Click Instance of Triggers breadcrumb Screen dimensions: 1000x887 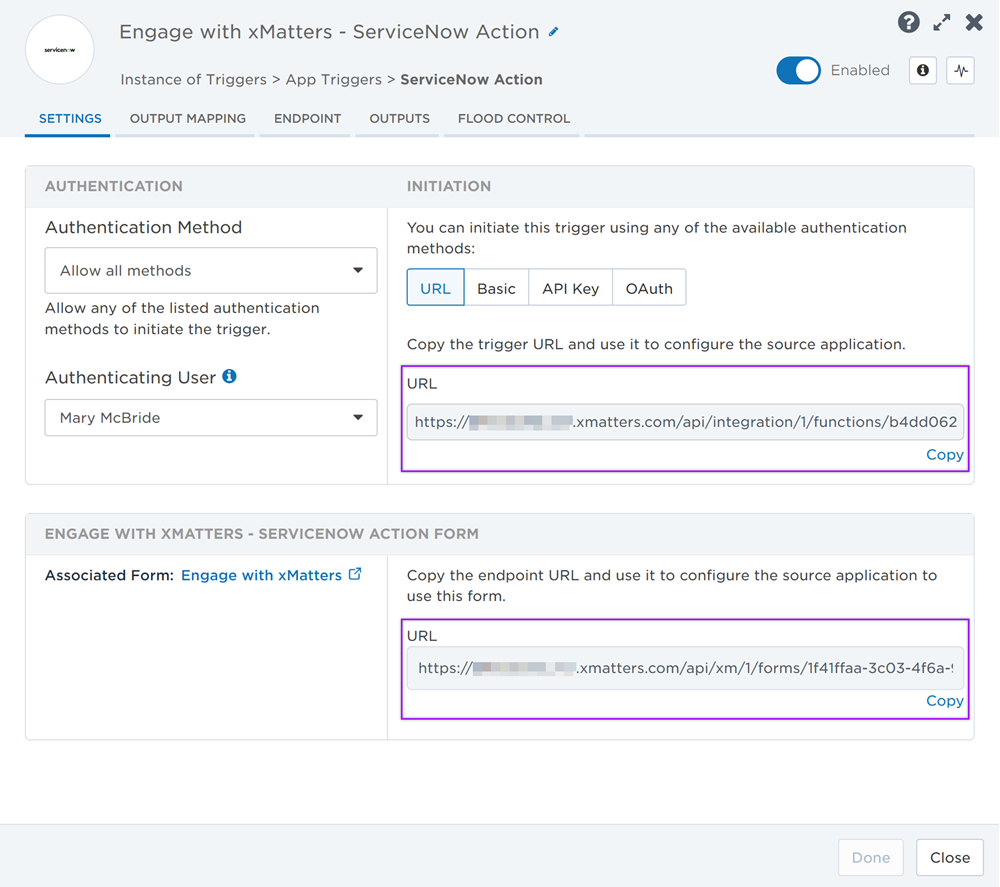tap(193, 80)
